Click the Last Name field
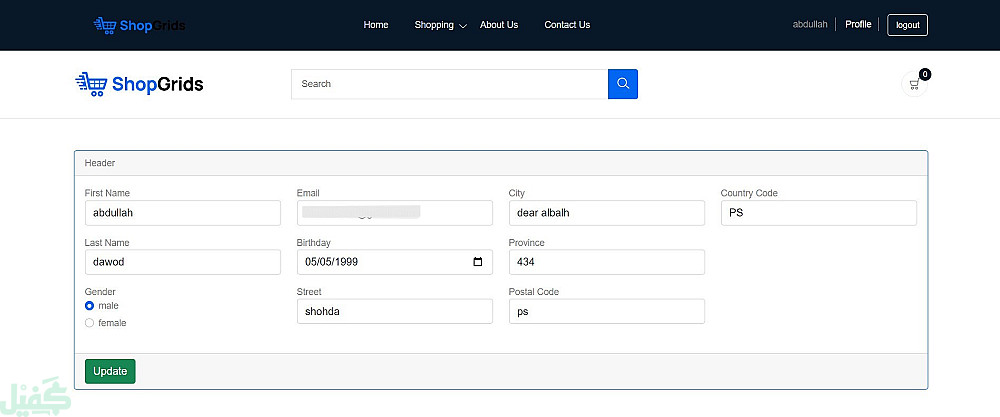Screen dimensions: 1000x417 pos(182,262)
